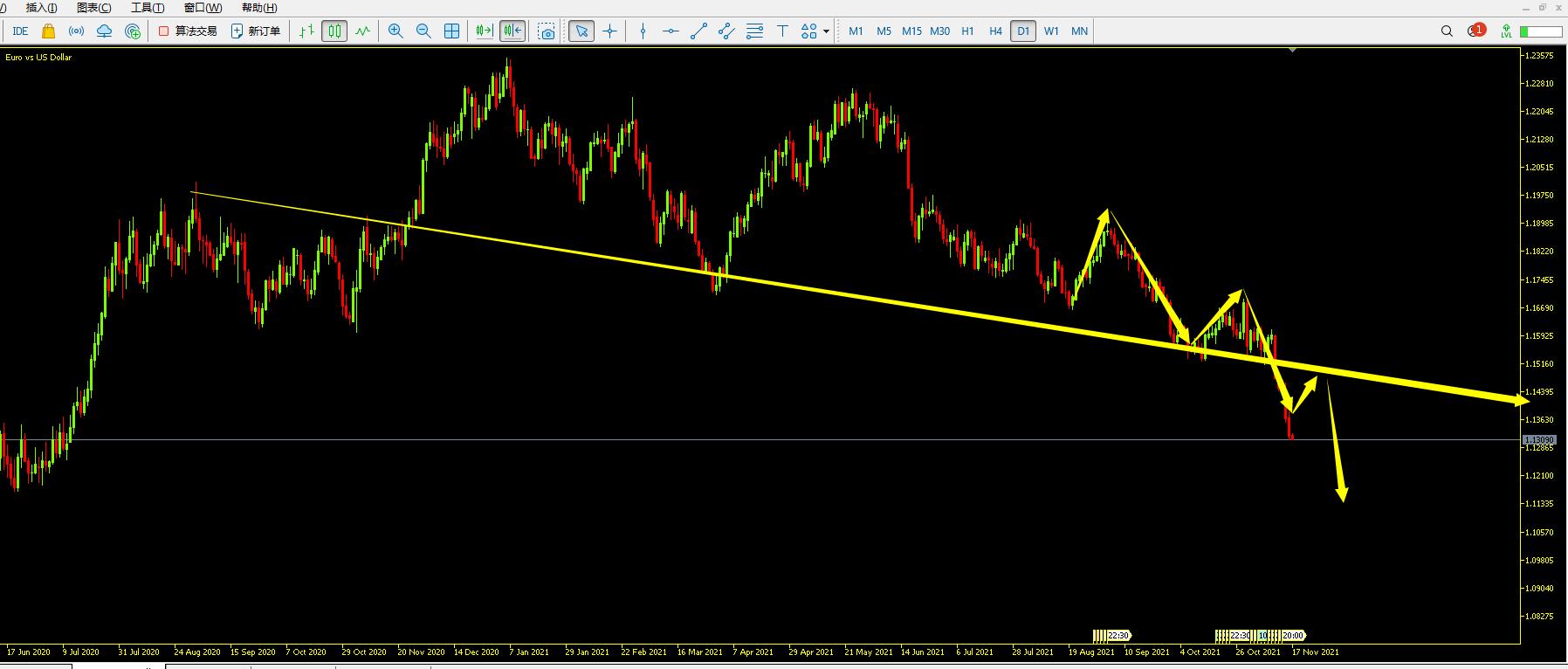Open the 插入(I) Insert menu
This screenshot has height=669, width=1568.
click(42, 8)
